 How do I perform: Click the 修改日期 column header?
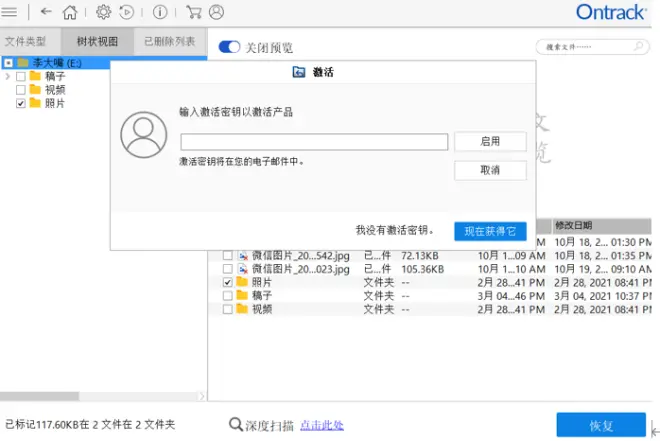pyautogui.click(x=601, y=226)
